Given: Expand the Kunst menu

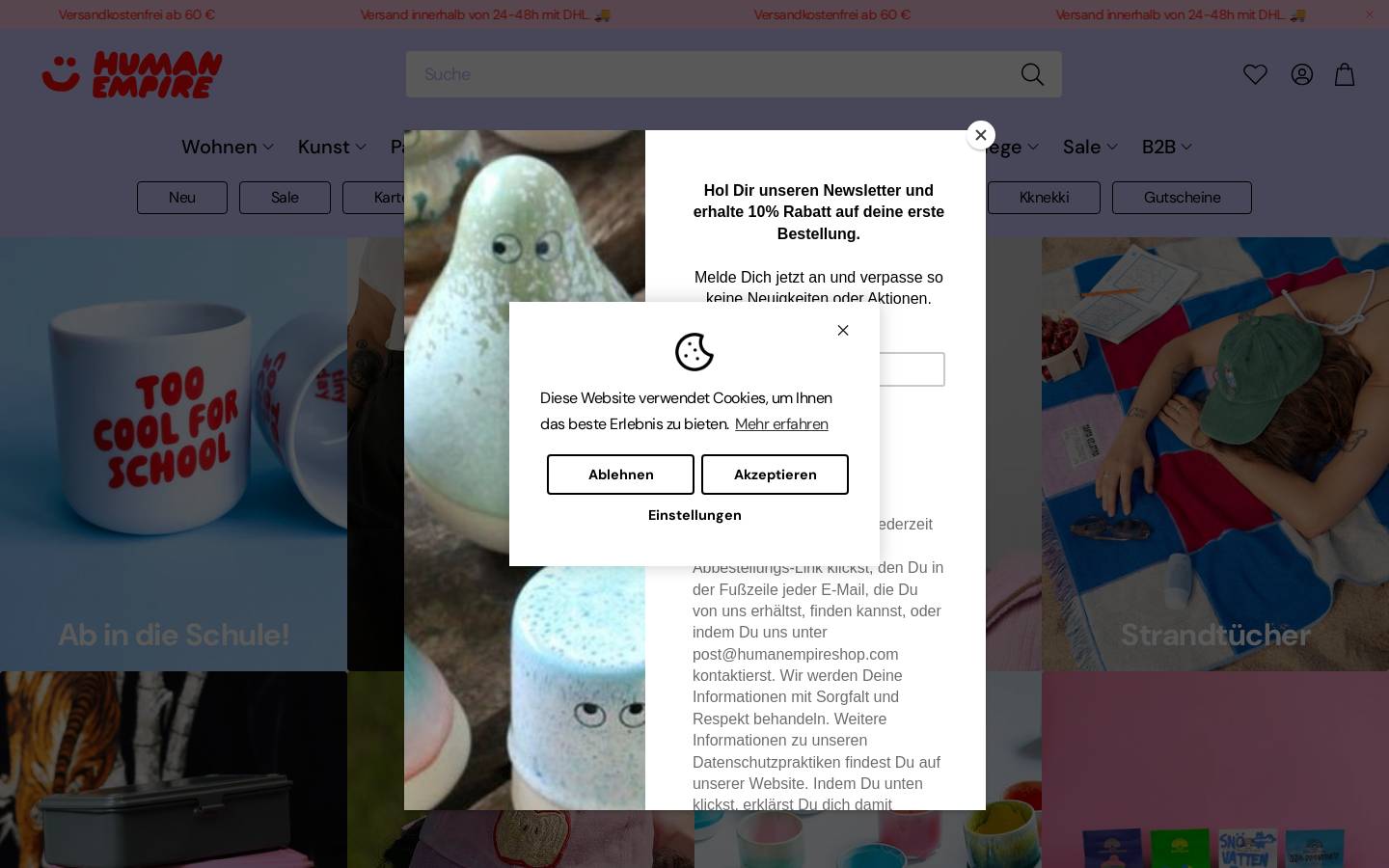Looking at the screenshot, I should [332, 147].
